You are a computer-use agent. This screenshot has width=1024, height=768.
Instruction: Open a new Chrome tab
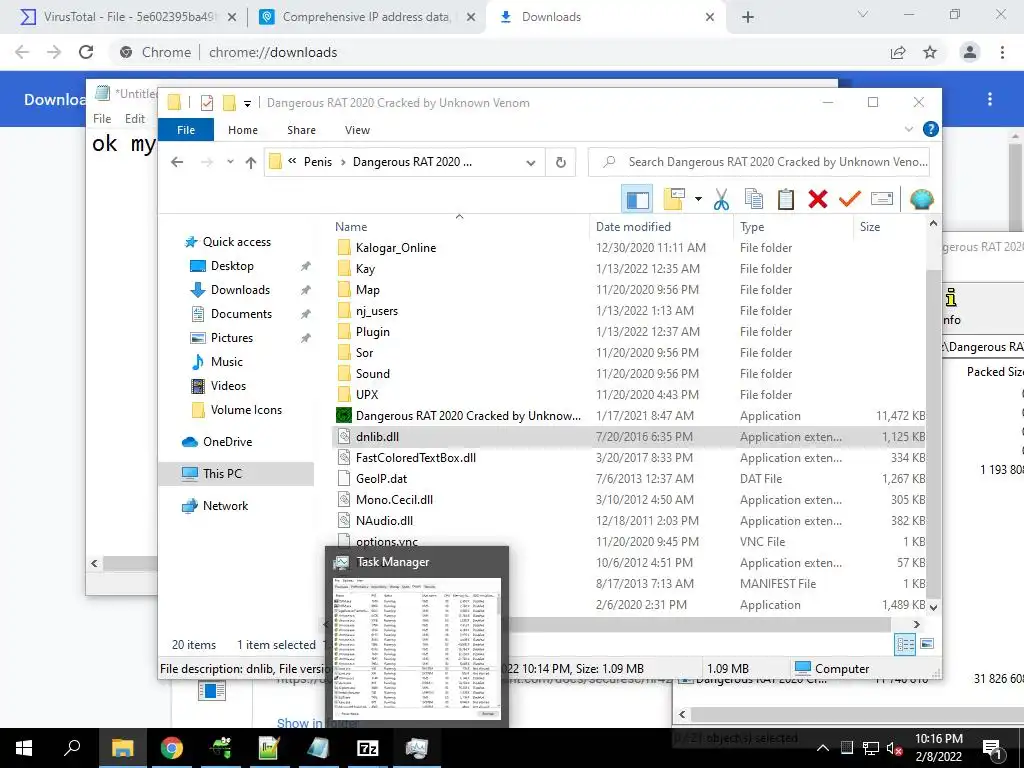pos(748,17)
